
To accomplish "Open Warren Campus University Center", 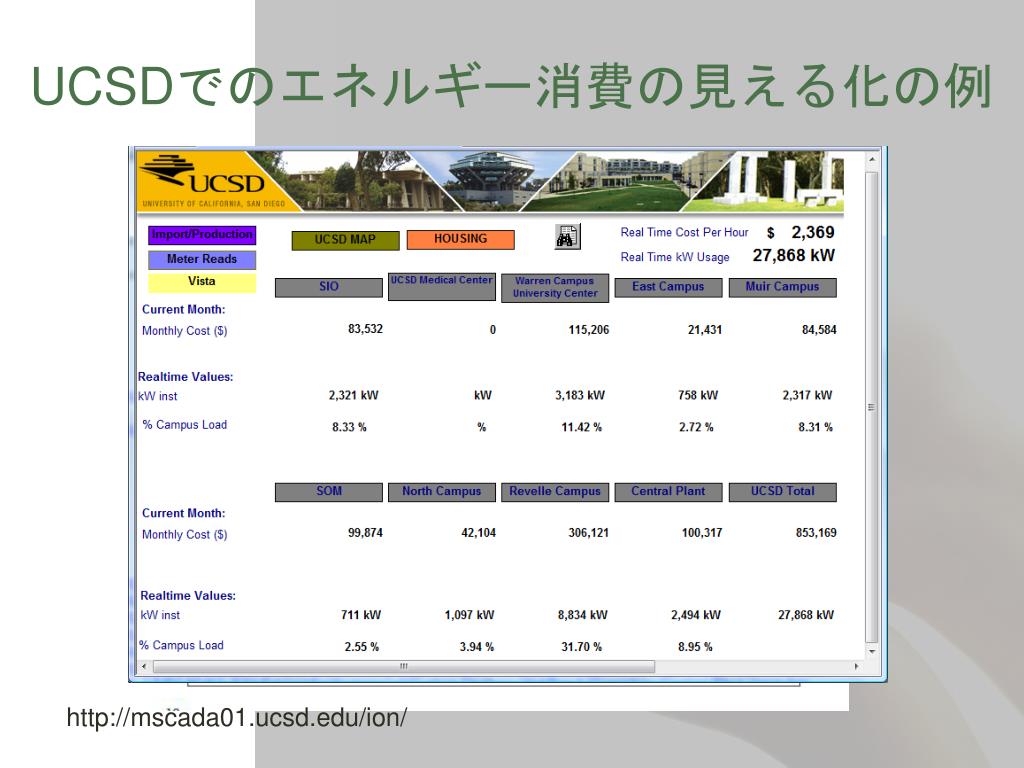I will pyautogui.click(x=555, y=288).
